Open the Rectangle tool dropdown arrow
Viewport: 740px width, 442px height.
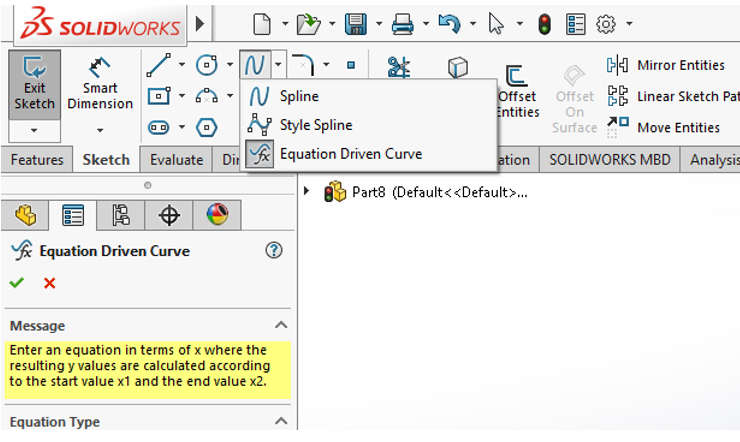pos(182,96)
